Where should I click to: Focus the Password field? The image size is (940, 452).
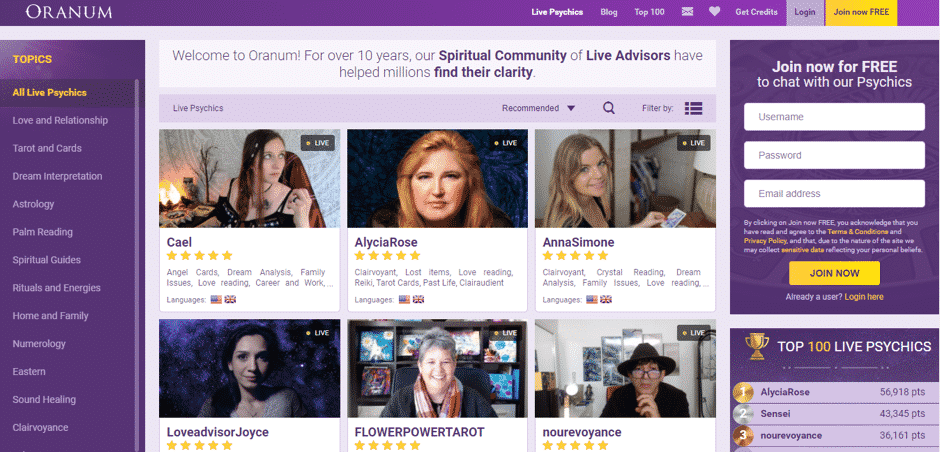[834, 155]
